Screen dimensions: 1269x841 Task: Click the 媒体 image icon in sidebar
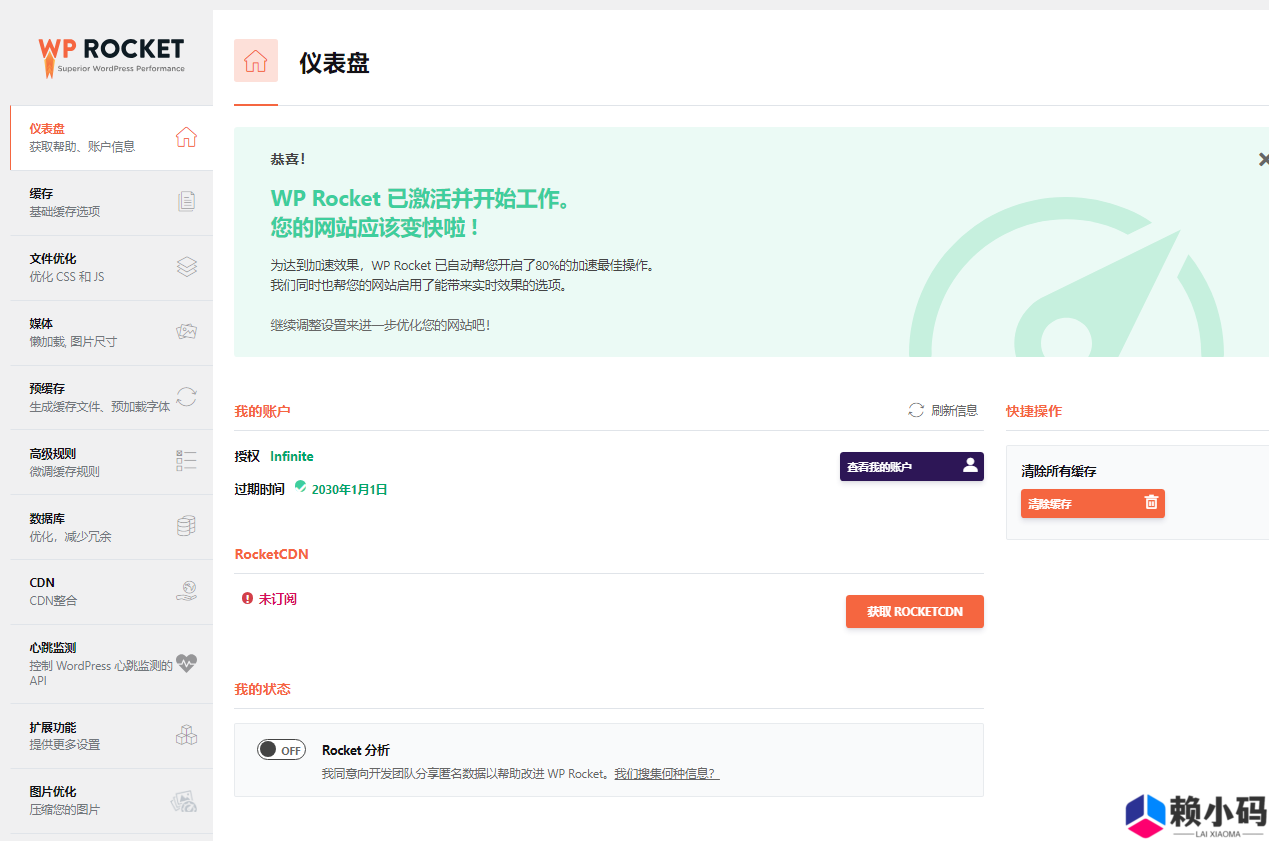[186, 332]
